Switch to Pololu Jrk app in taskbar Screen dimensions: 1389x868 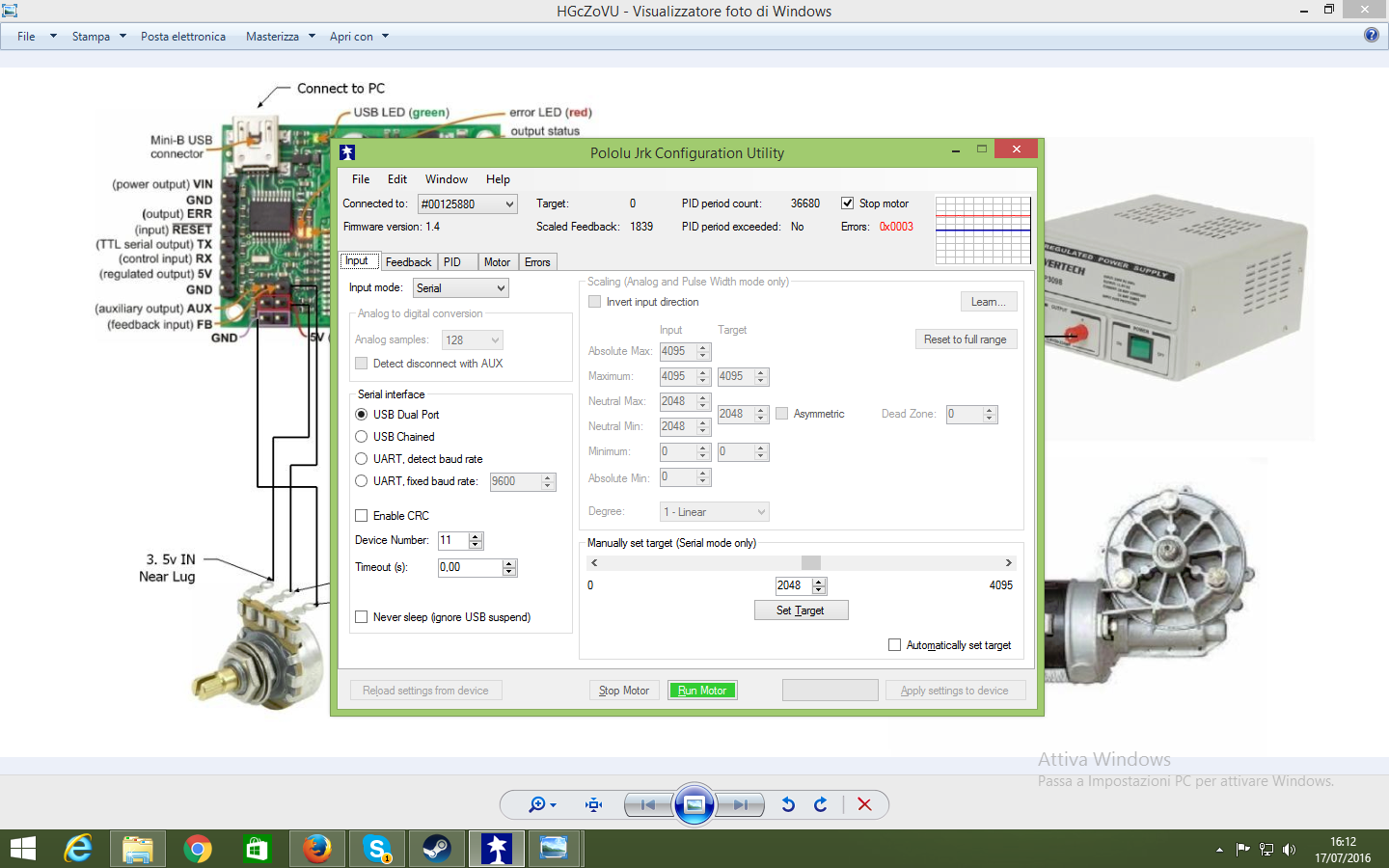click(496, 849)
